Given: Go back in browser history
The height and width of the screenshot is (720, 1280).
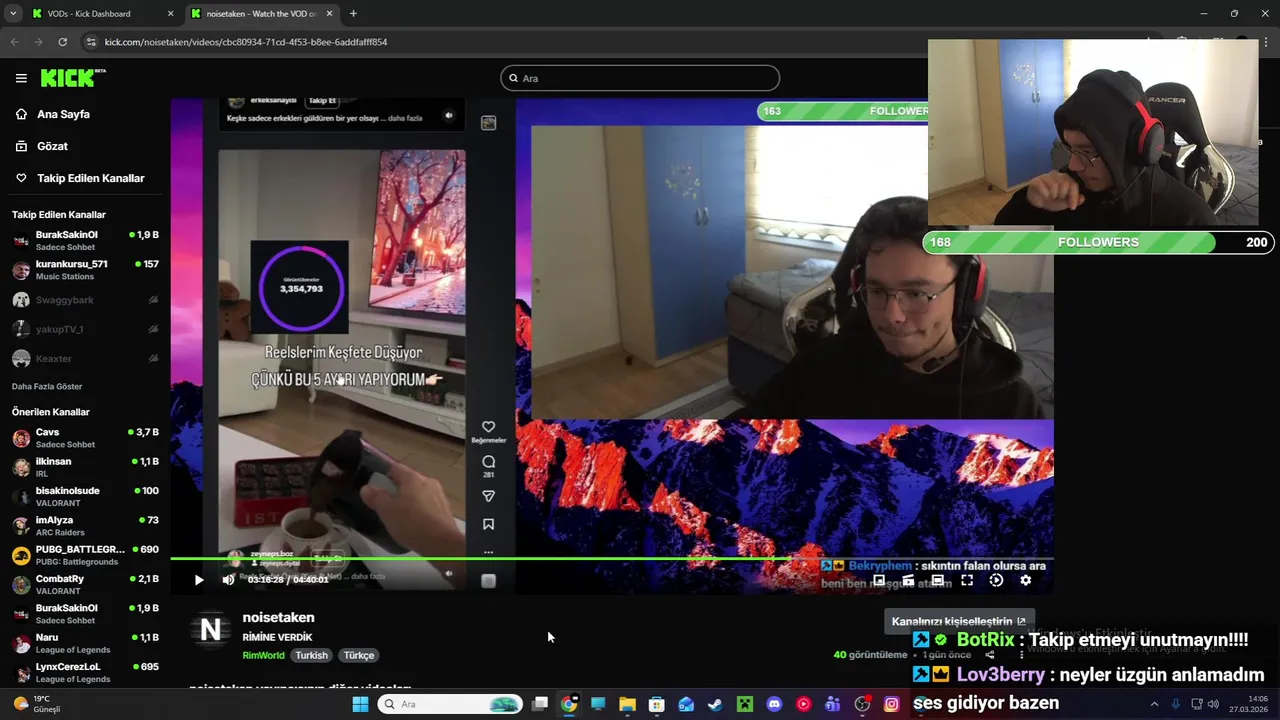Looking at the screenshot, I should tap(14, 42).
